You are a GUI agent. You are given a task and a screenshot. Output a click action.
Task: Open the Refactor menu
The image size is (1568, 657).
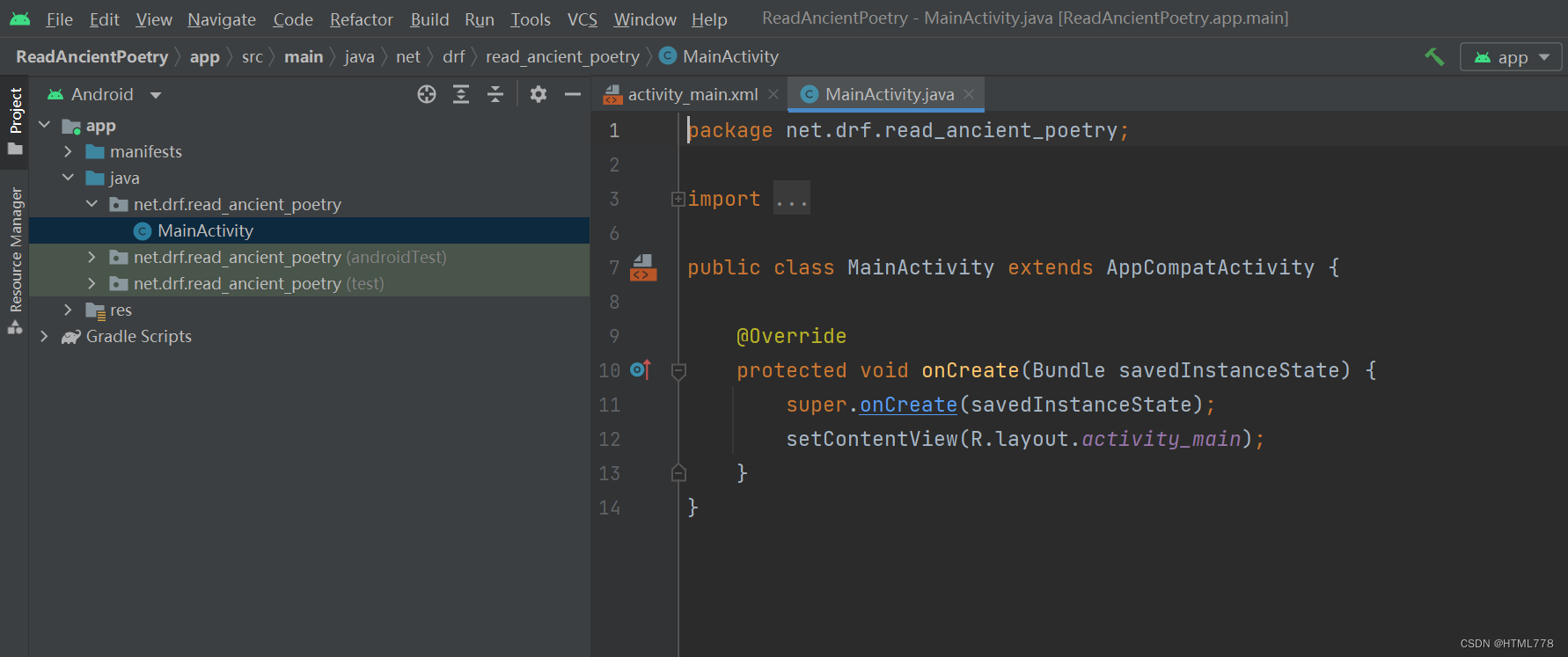coord(362,19)
